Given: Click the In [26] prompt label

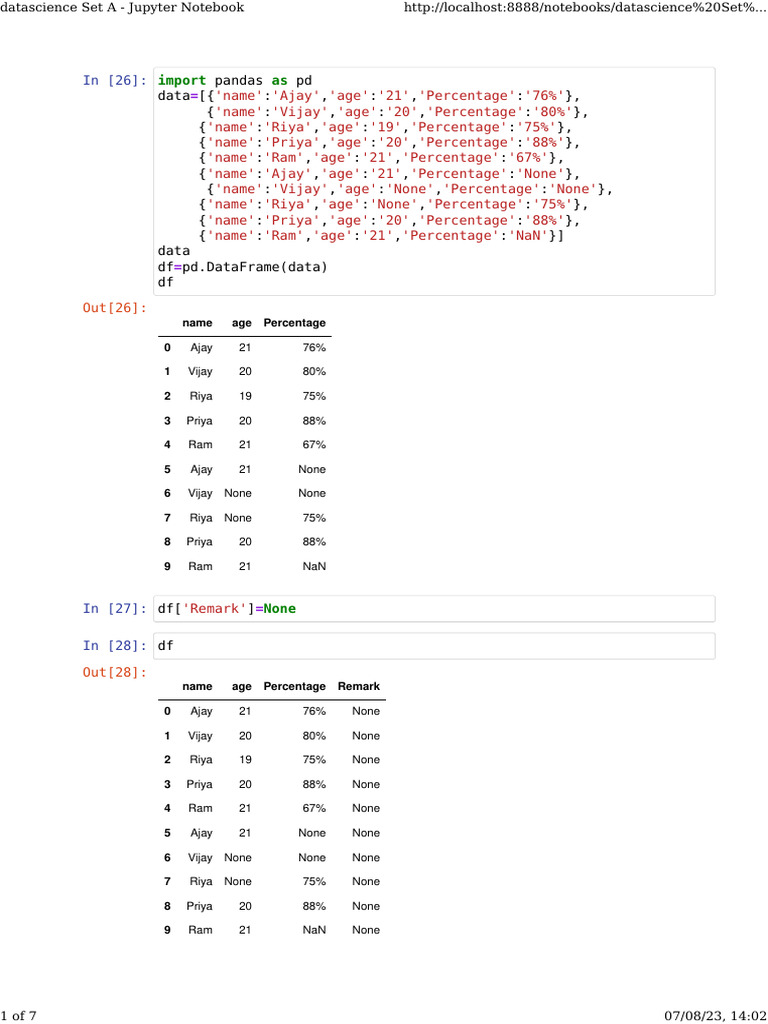Looking at the screenshot, I should (115, 80).
